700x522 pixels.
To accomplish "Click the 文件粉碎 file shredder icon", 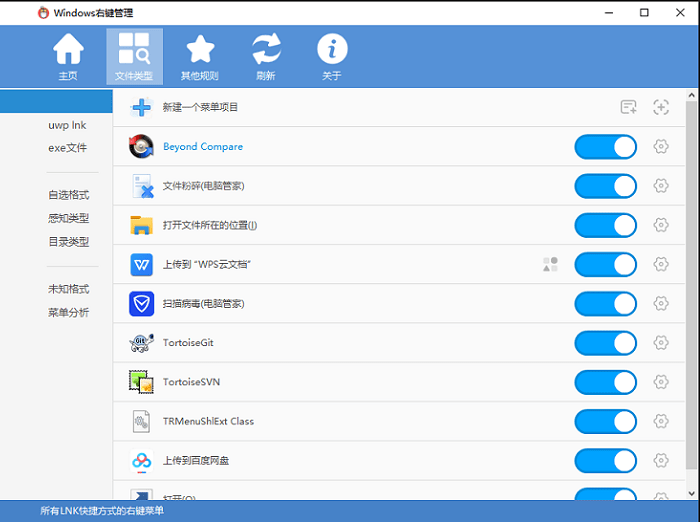I will [x=143, y=186].
